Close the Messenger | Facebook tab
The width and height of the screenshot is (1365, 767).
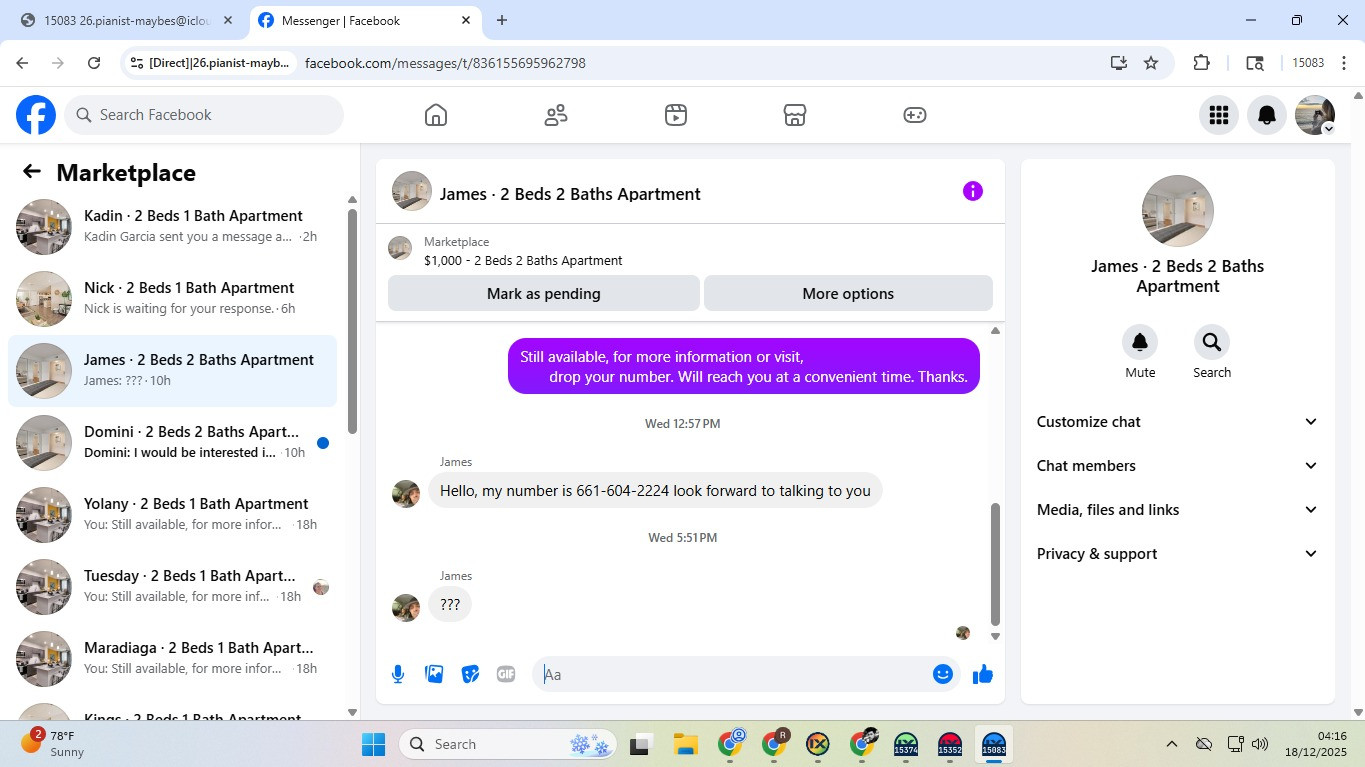(466, 20)
